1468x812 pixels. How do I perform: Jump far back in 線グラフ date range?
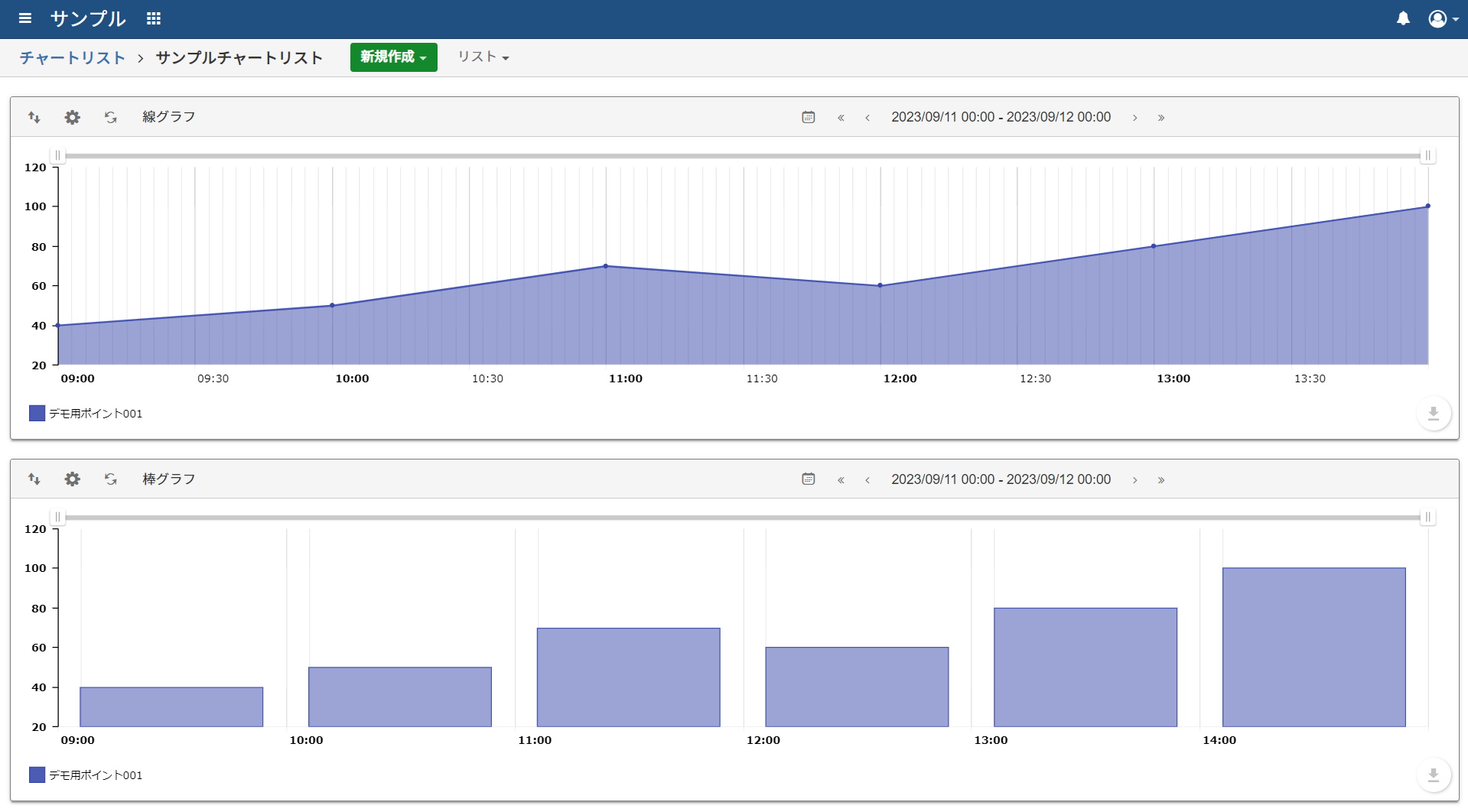click(841, 118)
